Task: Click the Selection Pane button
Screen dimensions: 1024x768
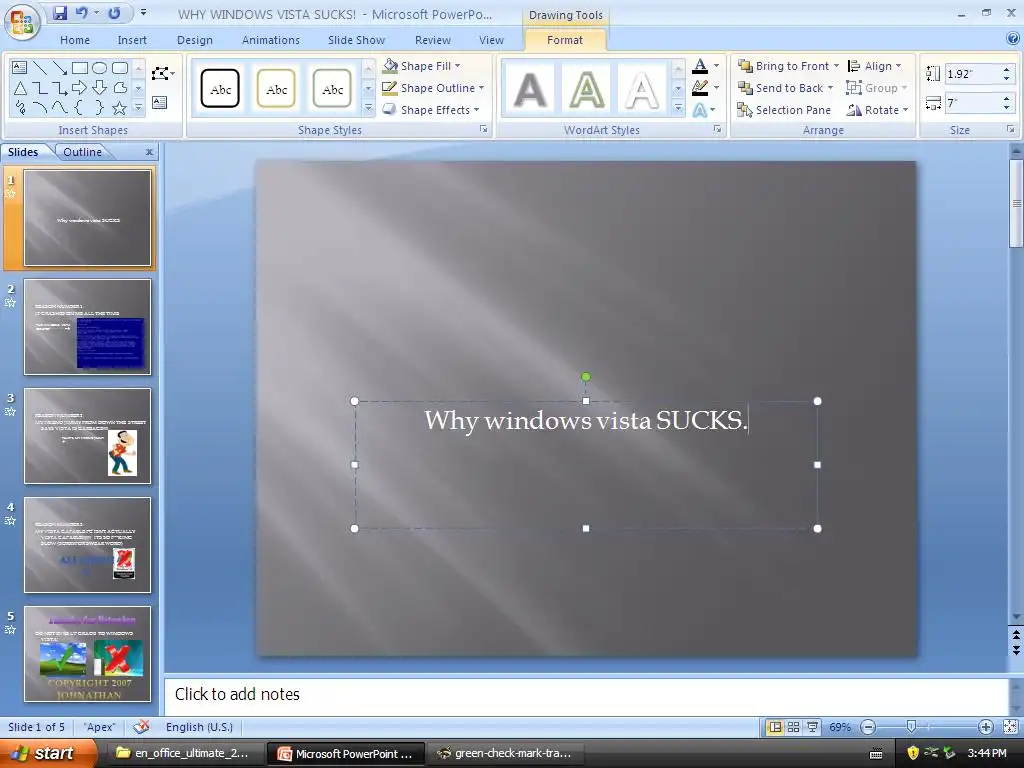Action: [784, 110]
